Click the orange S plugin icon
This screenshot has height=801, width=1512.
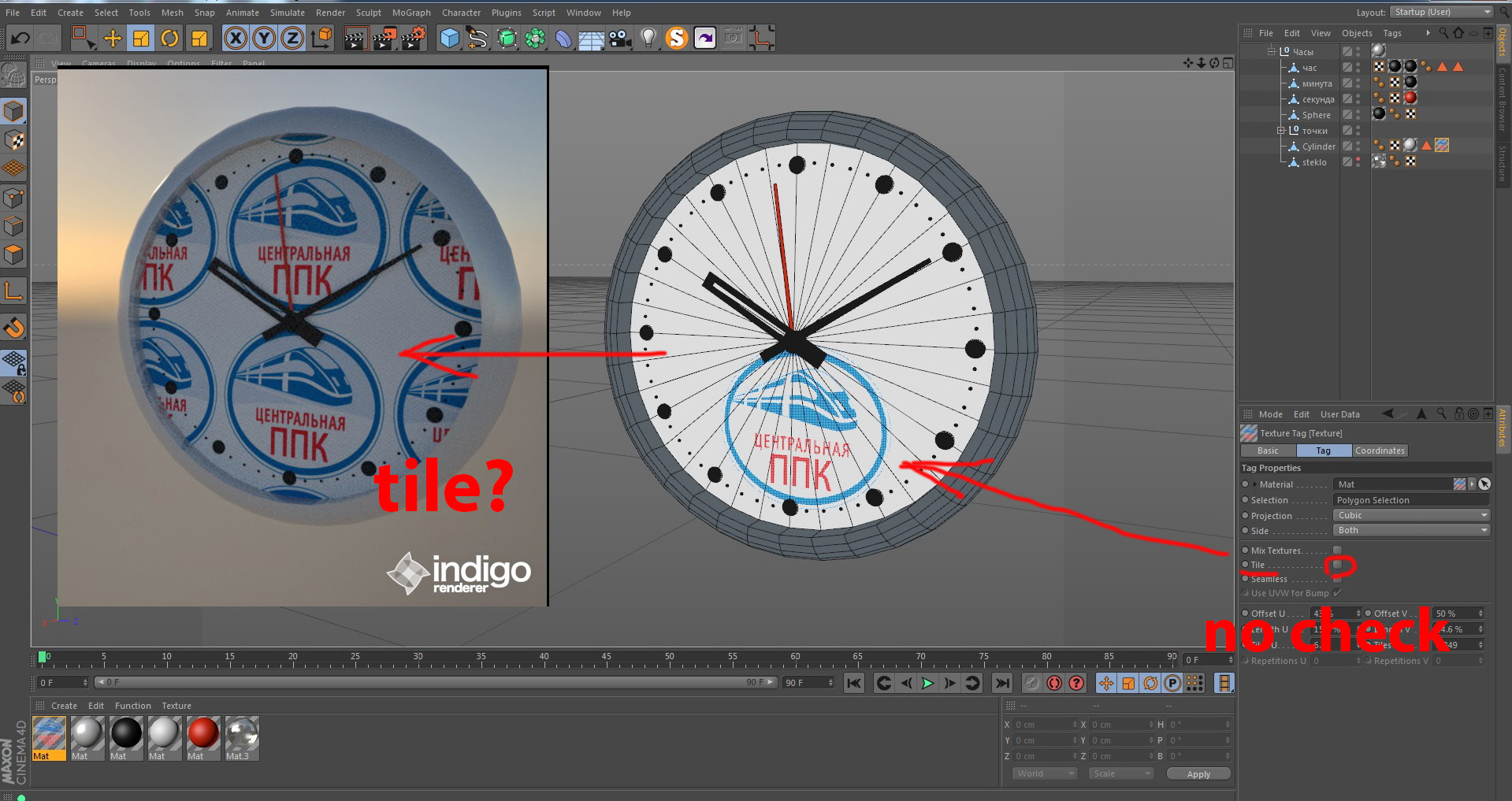[677, 38]
